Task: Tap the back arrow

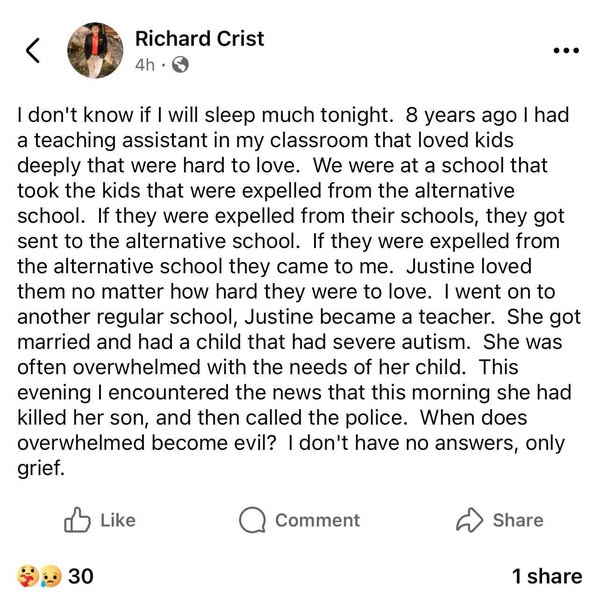Action: 32,50
